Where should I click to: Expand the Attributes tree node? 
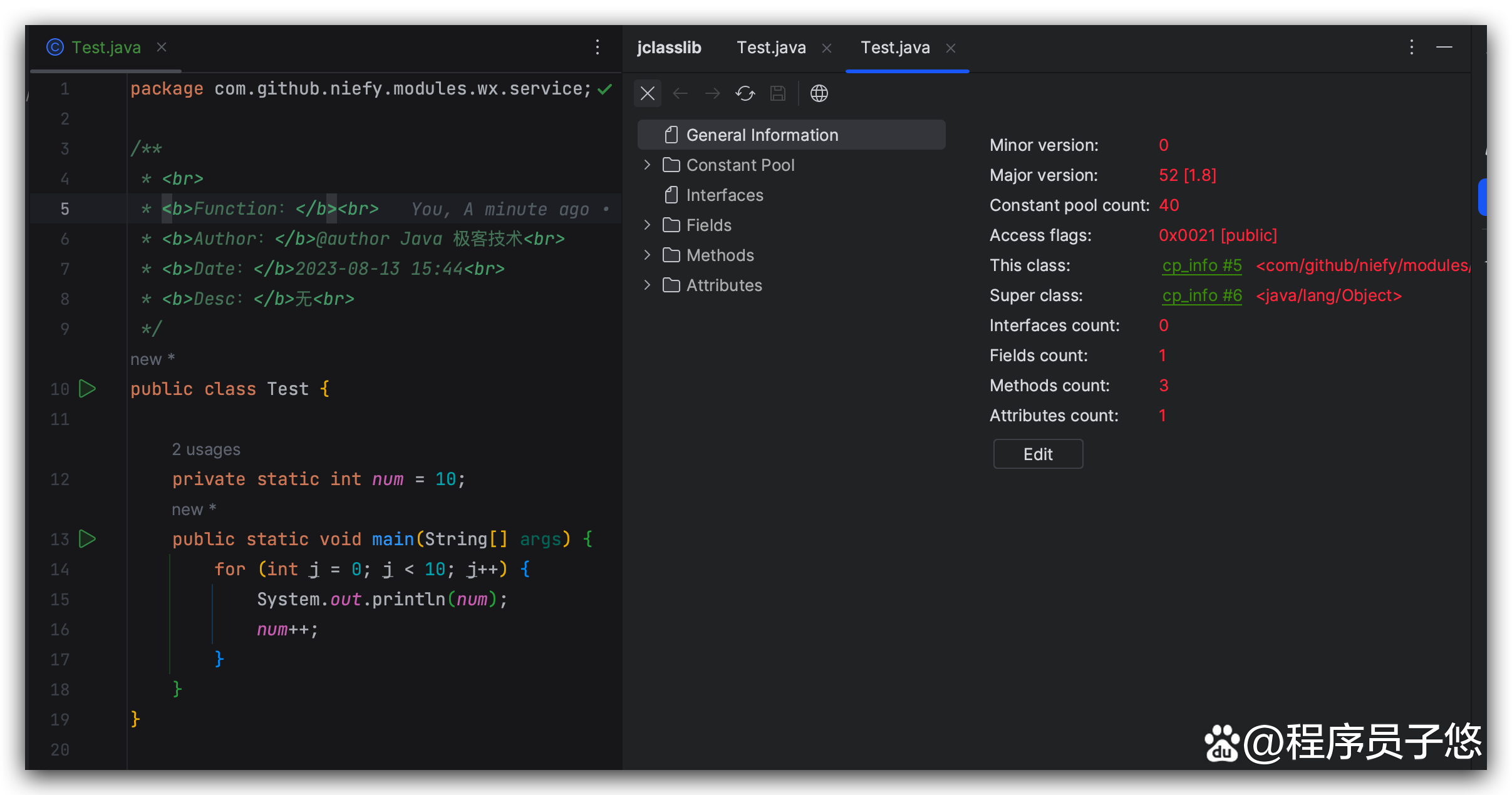[x=648, y=285]
